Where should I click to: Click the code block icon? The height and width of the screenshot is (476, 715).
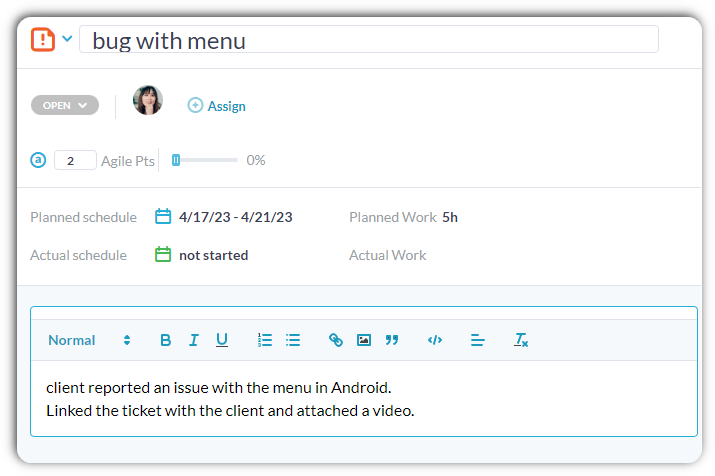[x=435, y=340]
